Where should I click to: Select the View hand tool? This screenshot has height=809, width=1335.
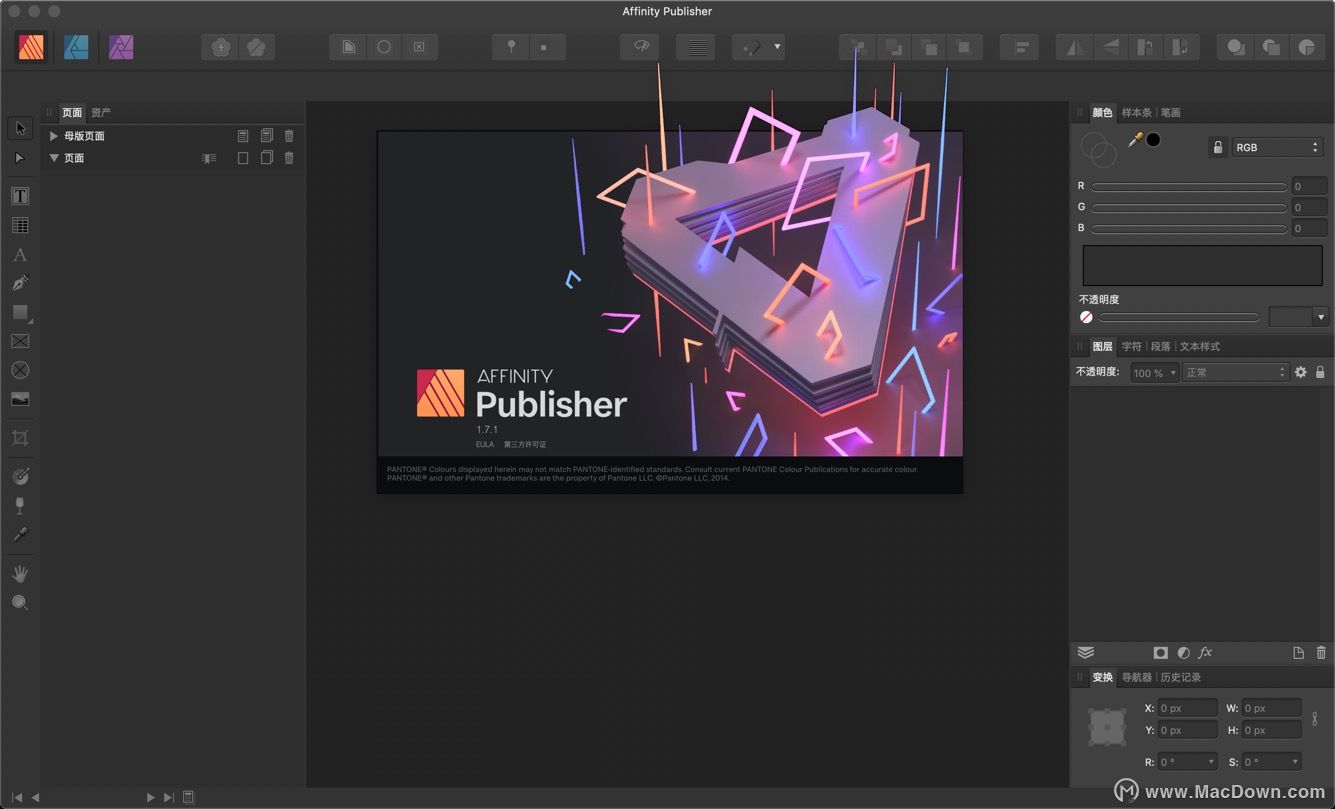point(20,573)
